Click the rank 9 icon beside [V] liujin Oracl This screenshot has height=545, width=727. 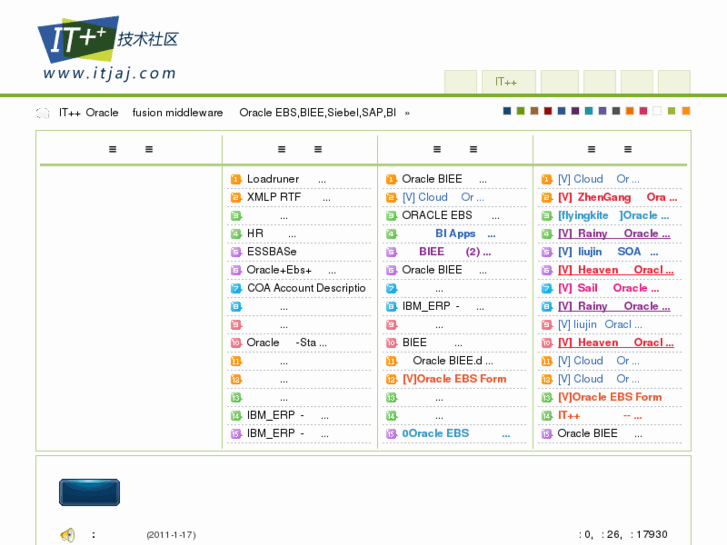[x=547, y=325]
